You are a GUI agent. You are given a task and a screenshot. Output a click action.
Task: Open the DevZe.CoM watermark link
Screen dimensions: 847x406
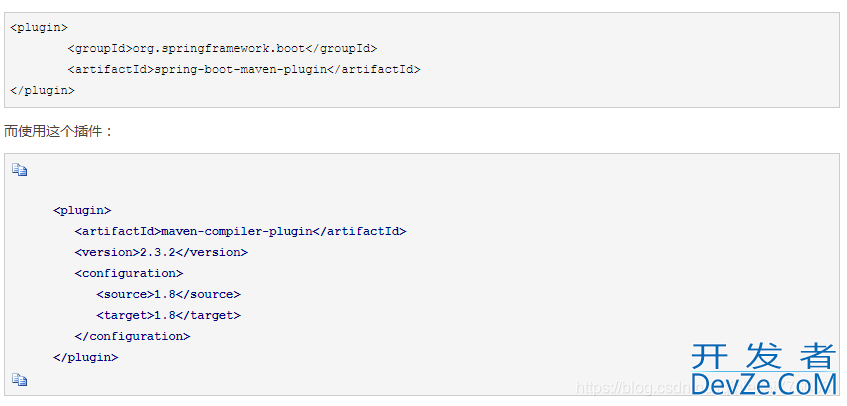point(764,384)
